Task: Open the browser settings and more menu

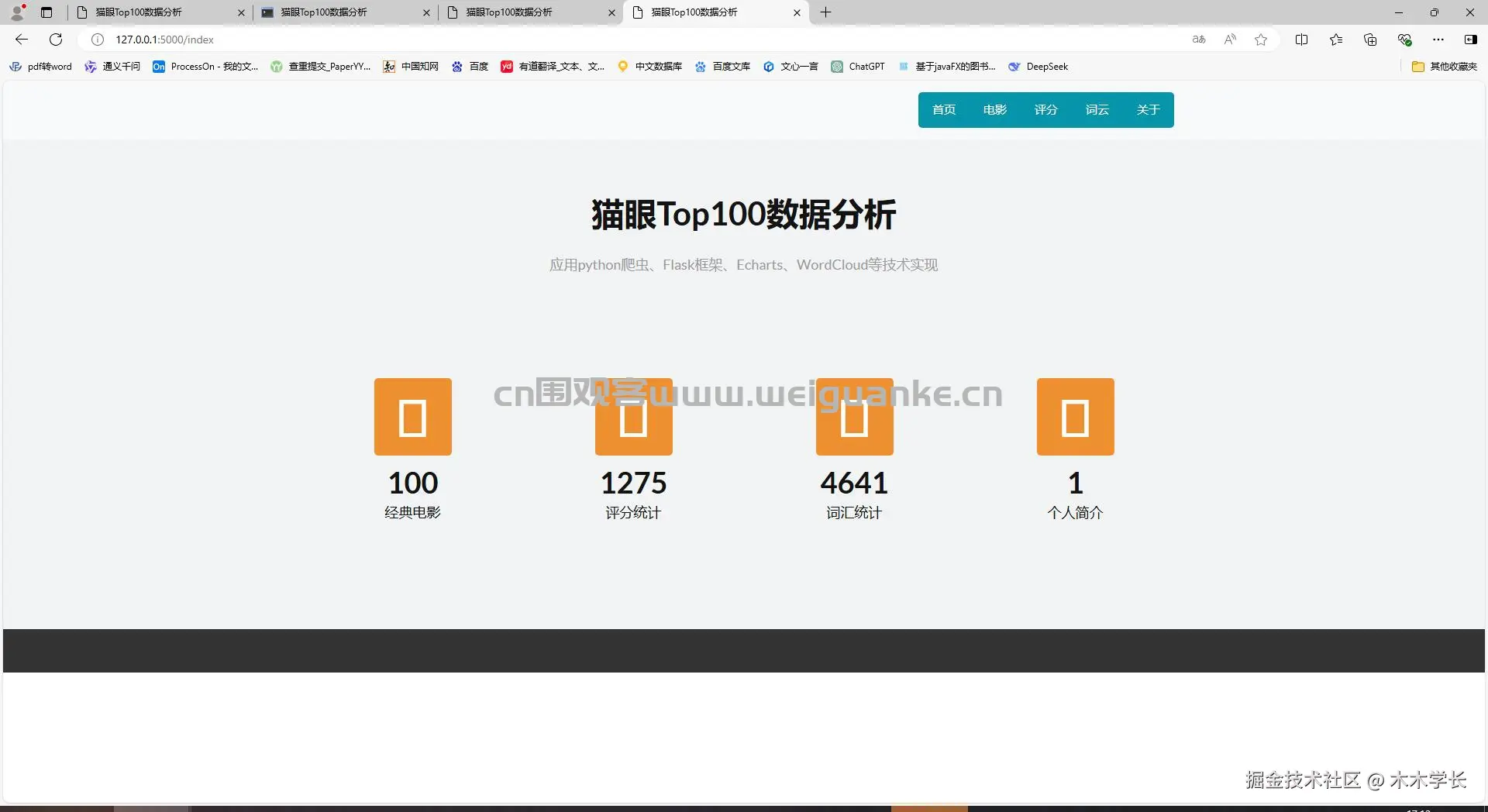Action: pos(1438,40)
